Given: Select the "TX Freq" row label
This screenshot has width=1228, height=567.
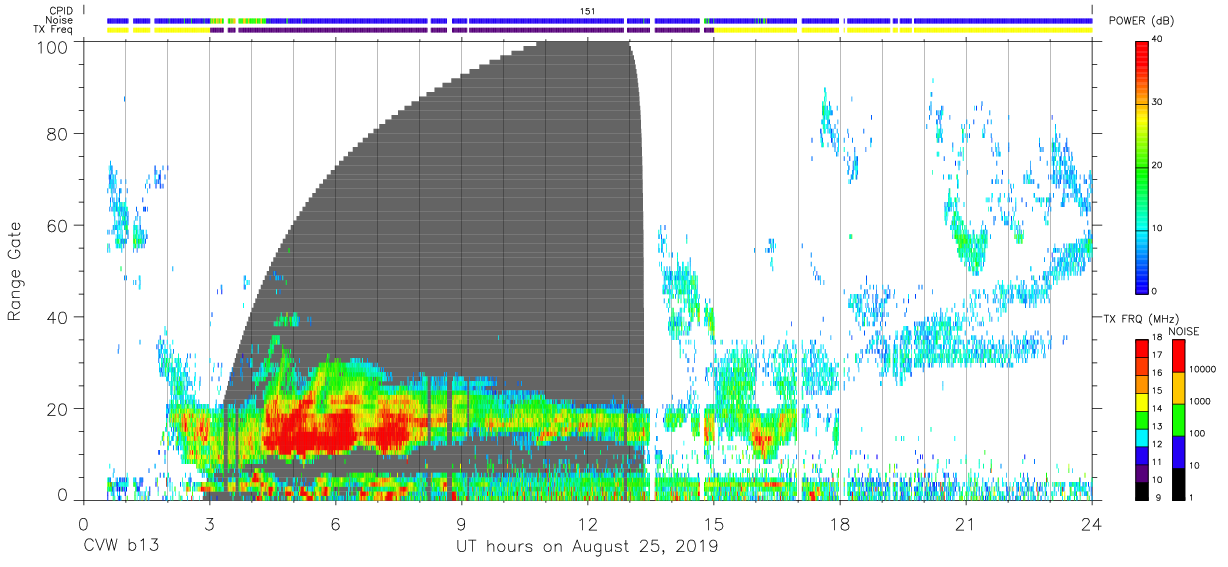Looking at the screenshot, I should click(x=53, y=30).
